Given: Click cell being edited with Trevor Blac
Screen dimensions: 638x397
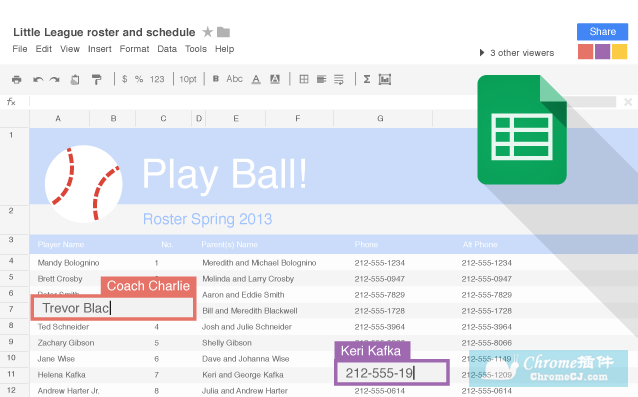Looking at the screenshot, I should click(113, 308).
